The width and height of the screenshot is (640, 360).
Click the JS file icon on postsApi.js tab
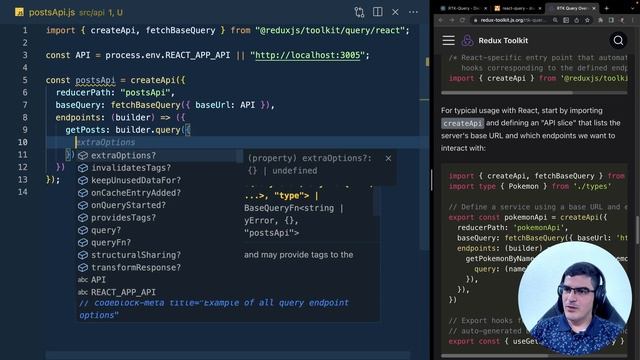click(19, 12)
